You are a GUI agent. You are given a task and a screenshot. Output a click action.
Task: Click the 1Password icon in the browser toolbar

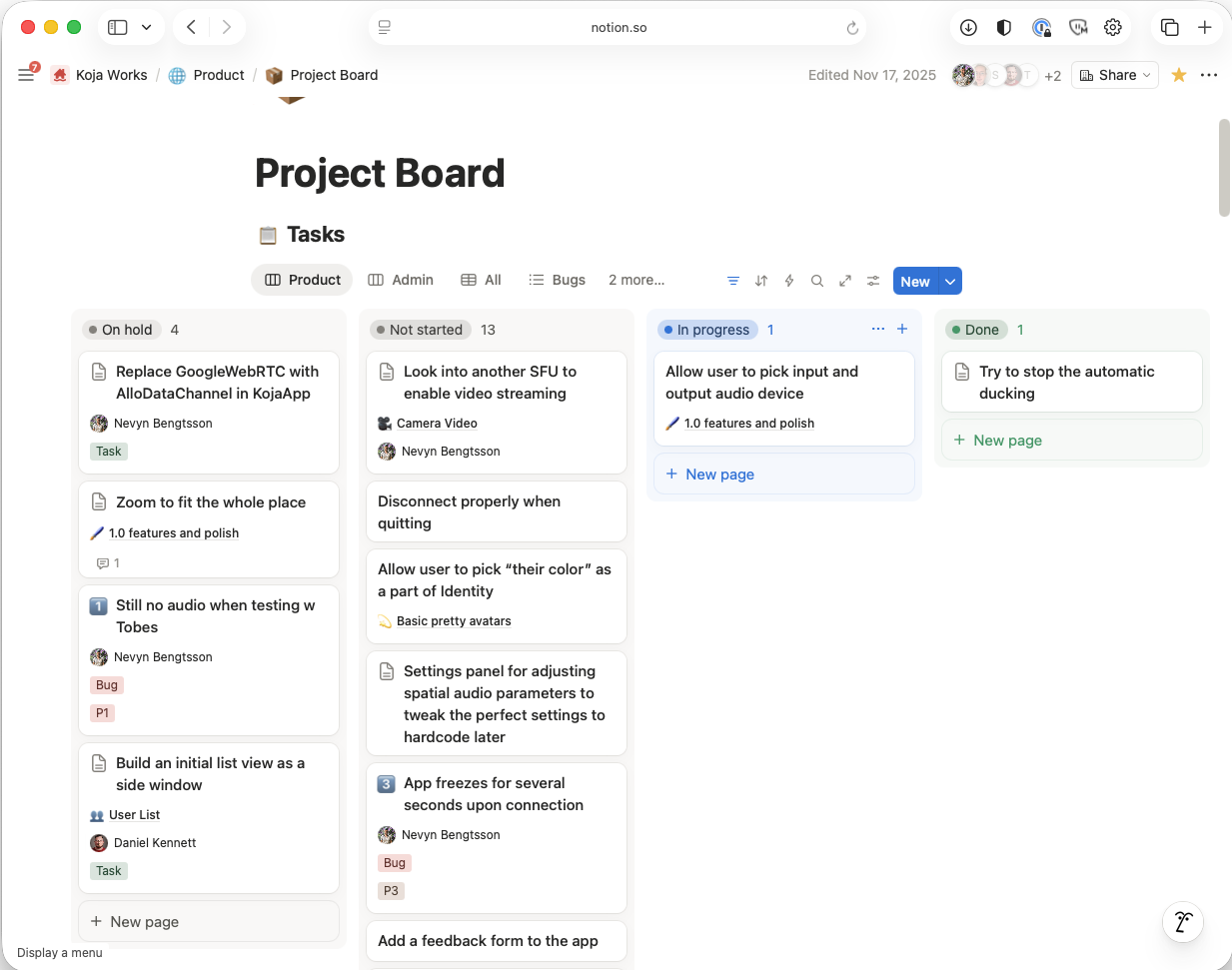tap(1043, 27)
